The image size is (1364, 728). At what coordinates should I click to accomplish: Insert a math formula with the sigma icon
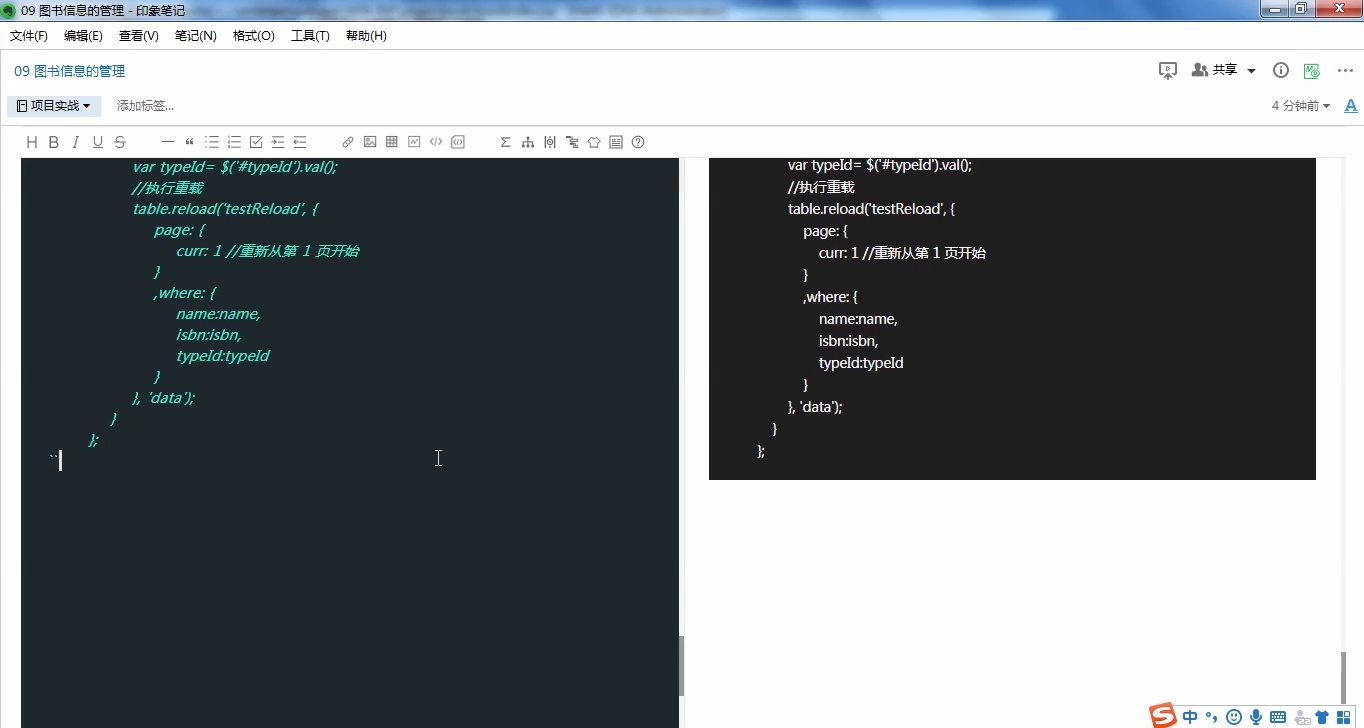tap(505, 142)
